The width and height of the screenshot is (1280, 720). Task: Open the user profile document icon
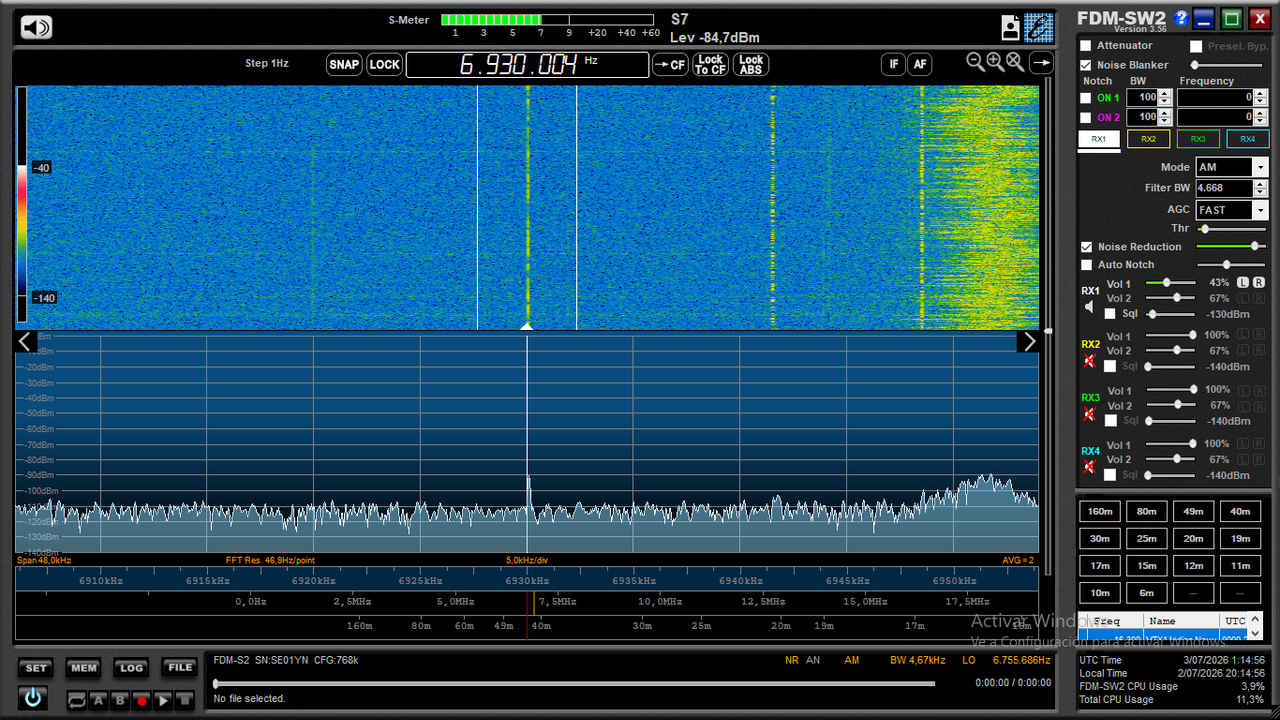point(1011,28)
